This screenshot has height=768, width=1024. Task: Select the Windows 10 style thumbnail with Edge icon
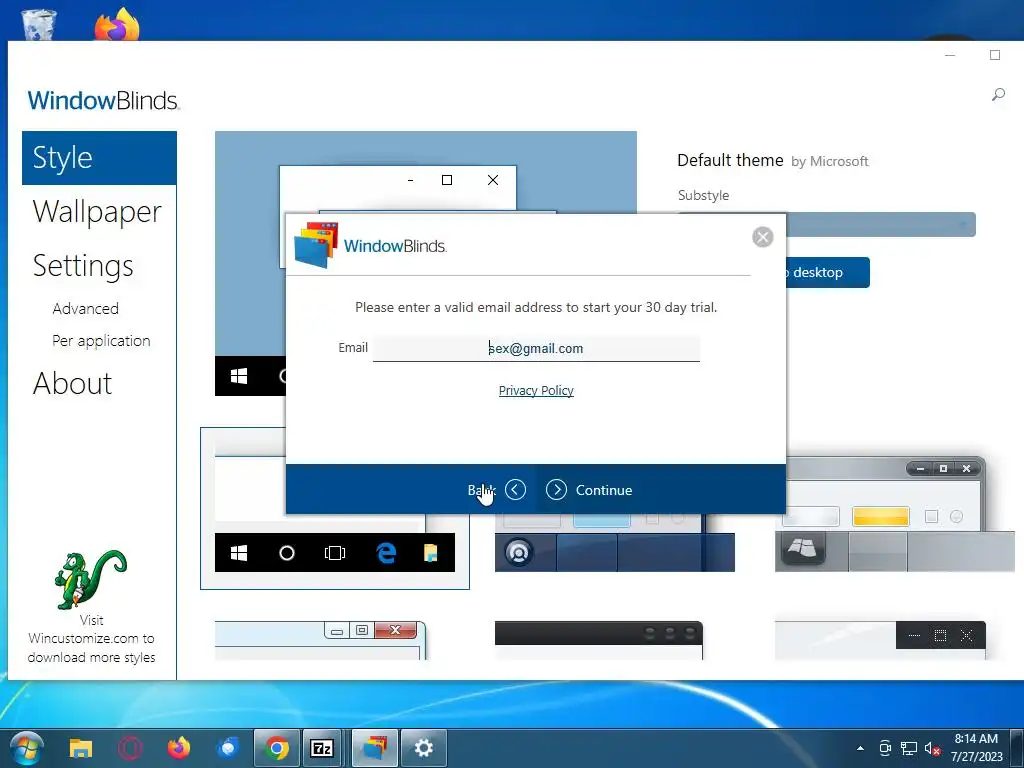(334, 508)
